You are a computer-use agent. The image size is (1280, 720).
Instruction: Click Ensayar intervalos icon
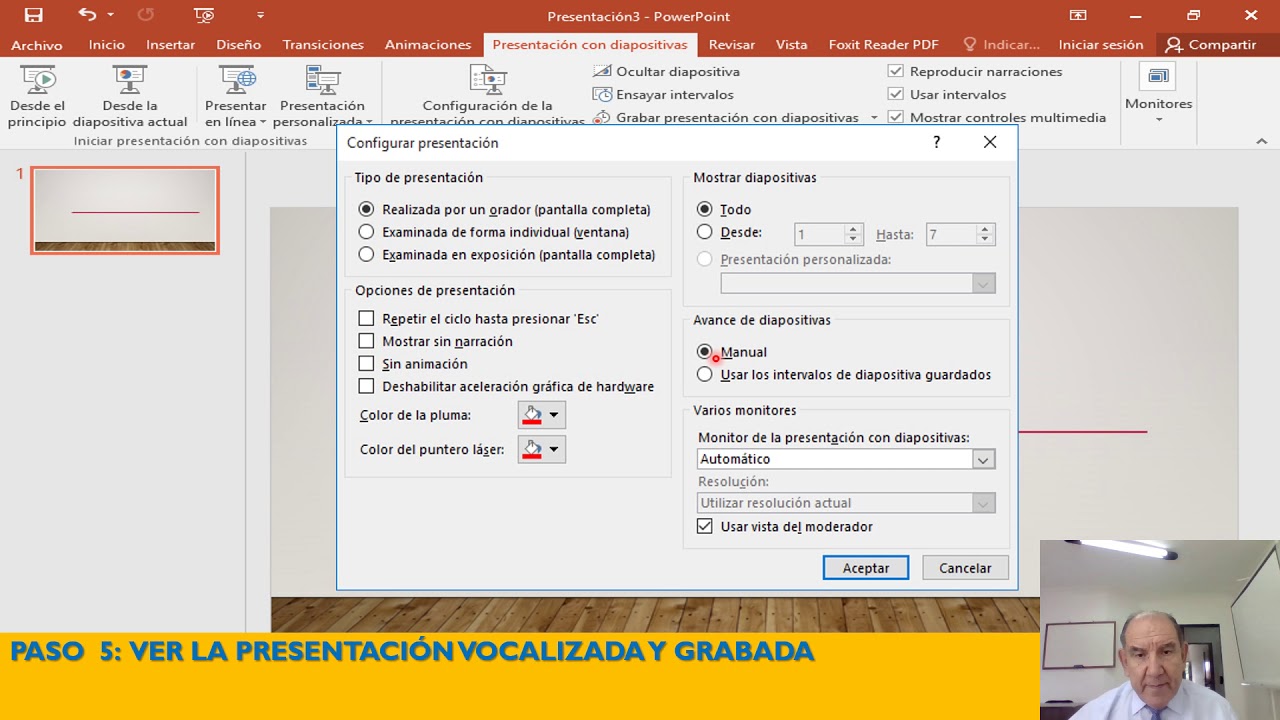click(602, 94)
